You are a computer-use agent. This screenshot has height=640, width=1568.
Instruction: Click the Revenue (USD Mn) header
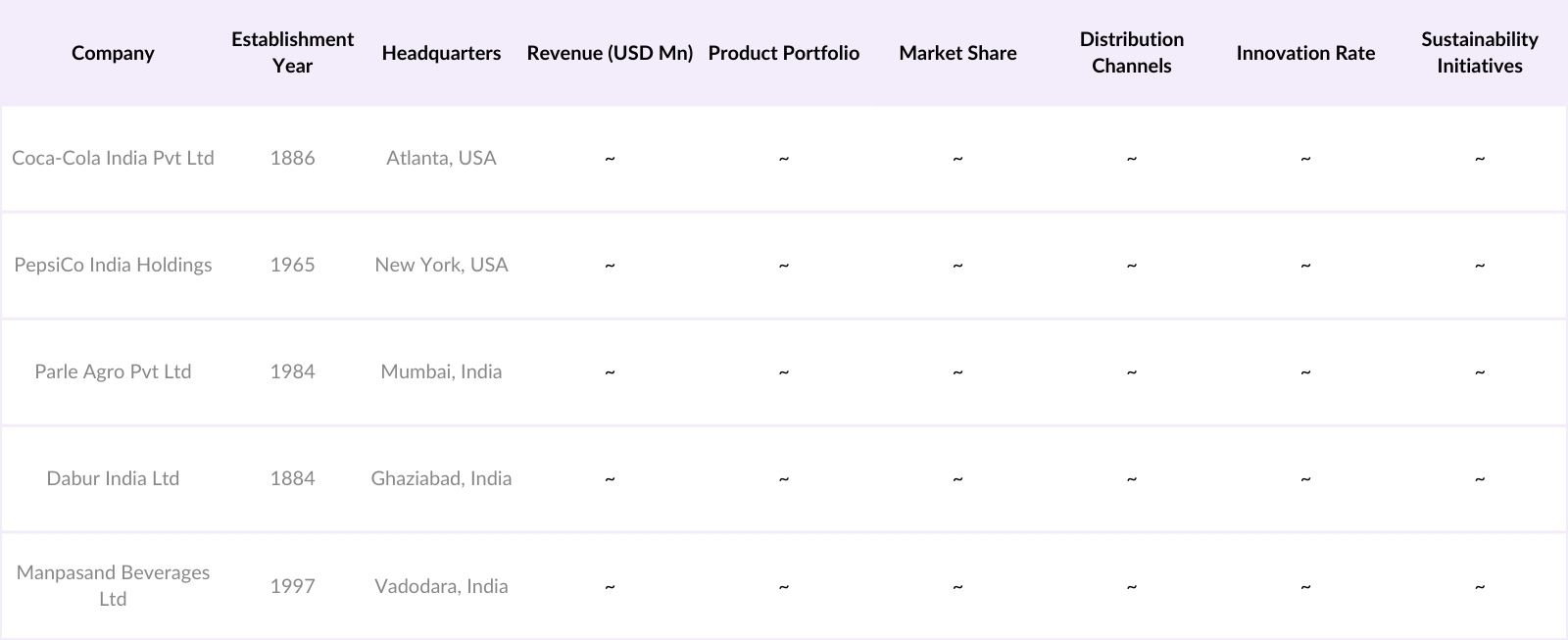pyautogui.click(x=610, y=53)
